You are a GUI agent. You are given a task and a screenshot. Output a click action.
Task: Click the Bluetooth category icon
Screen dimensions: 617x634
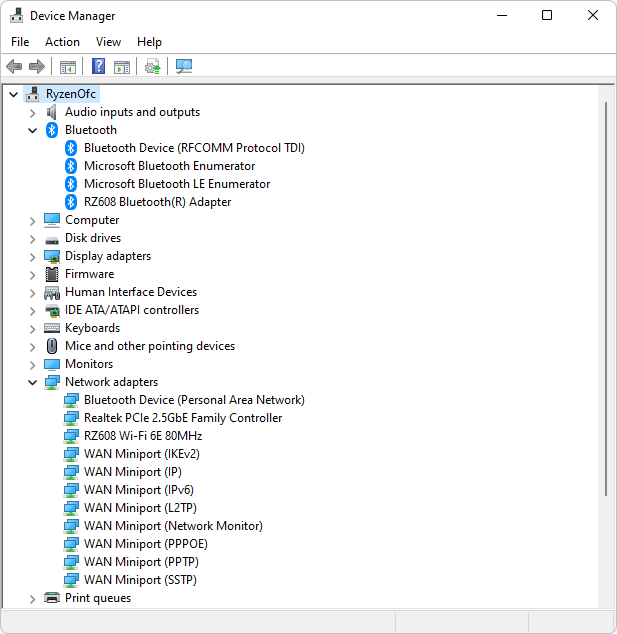pos(52,130)
